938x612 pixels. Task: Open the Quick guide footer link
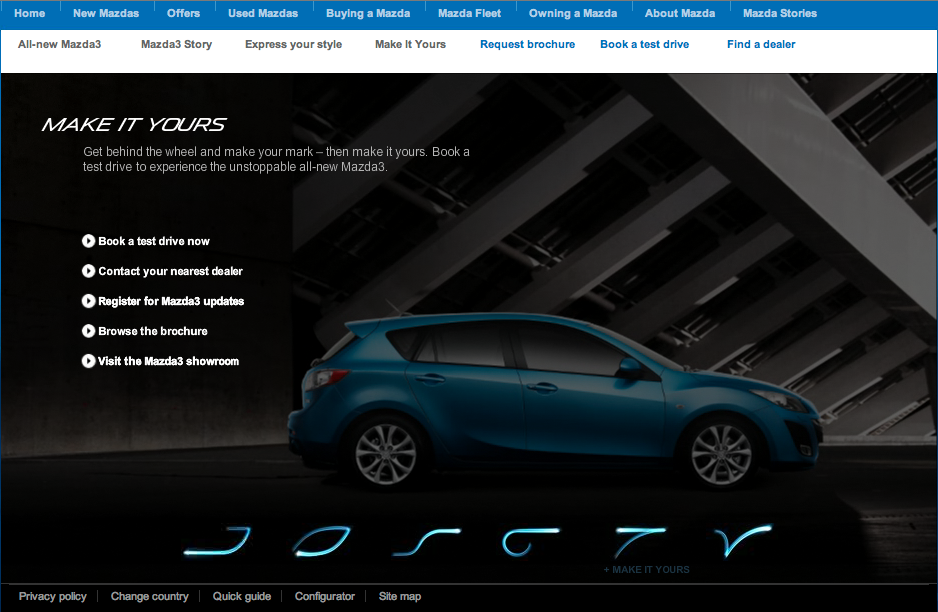click(242, 596)
